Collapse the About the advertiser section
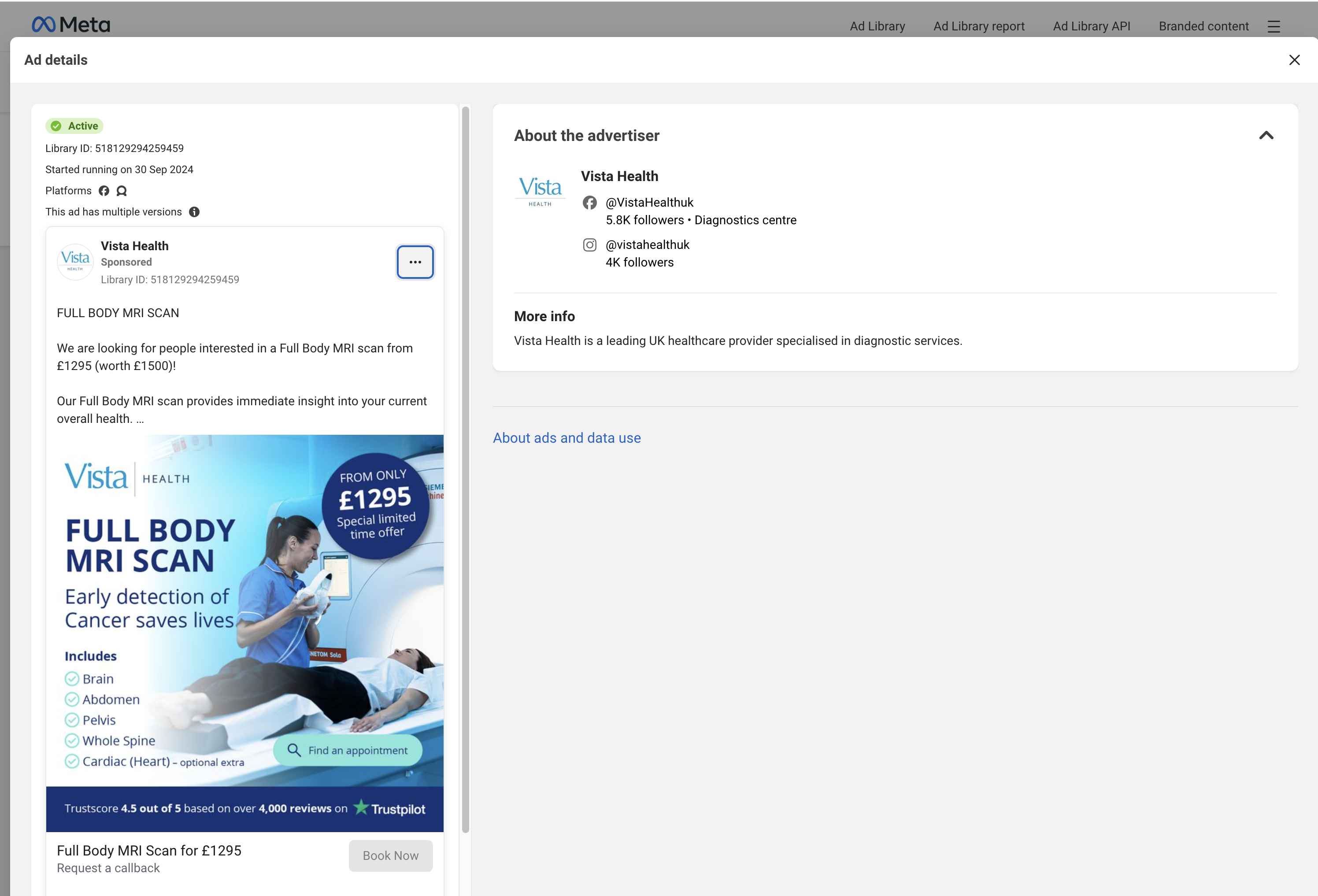This screenshot has height=896, width=1318. tap(1266, 136)
